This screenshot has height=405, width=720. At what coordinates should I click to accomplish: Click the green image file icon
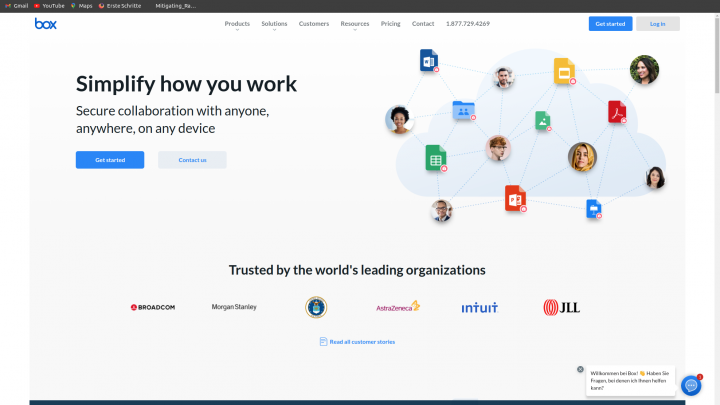pos(543,121)
